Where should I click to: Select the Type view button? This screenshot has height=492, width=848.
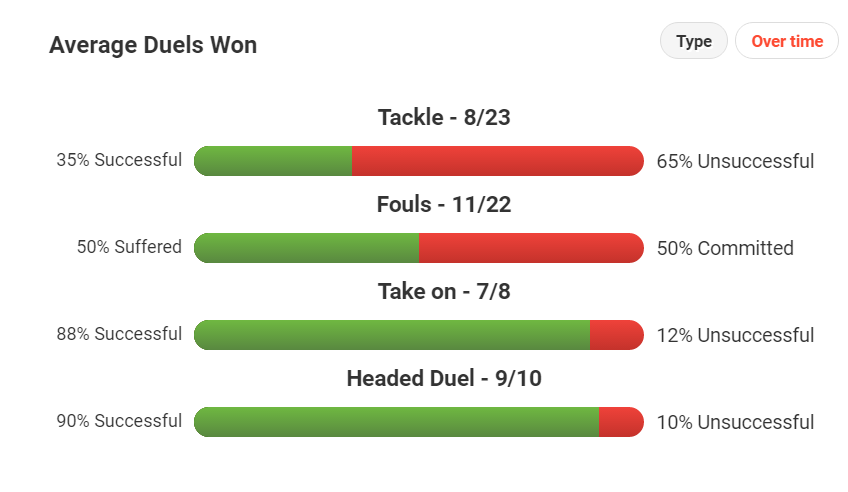click(x=693, y=41)
